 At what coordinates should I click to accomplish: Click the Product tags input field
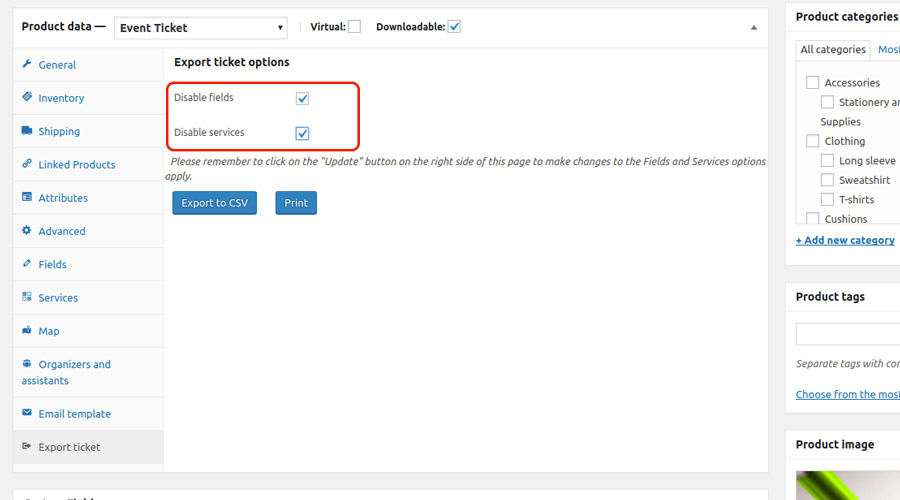[848, 334]
